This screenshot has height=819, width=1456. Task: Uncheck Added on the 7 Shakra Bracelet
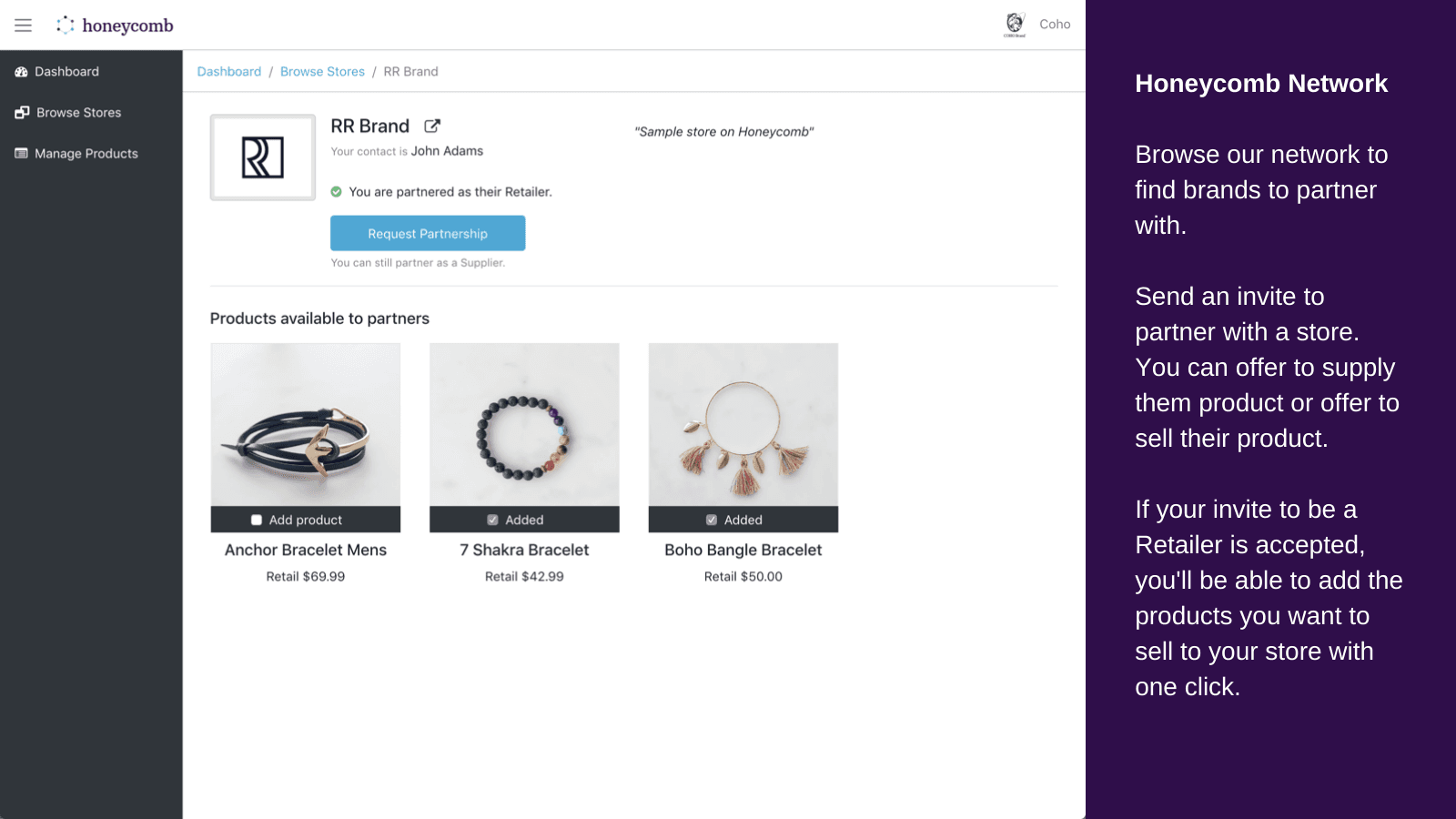pos(491,519)
